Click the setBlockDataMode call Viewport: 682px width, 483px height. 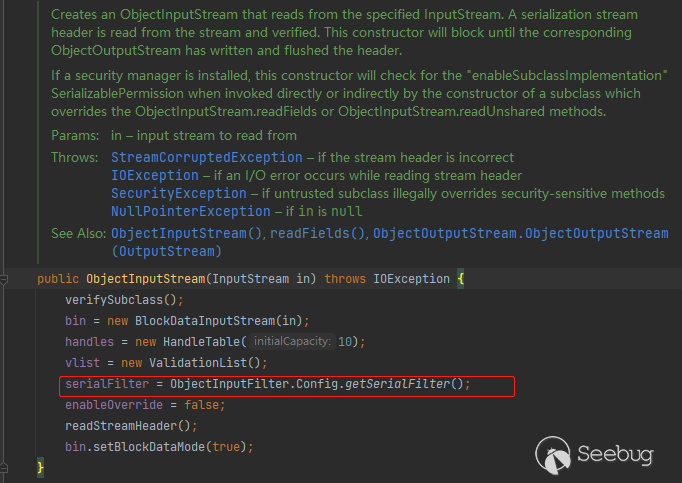tap(149, 447)
